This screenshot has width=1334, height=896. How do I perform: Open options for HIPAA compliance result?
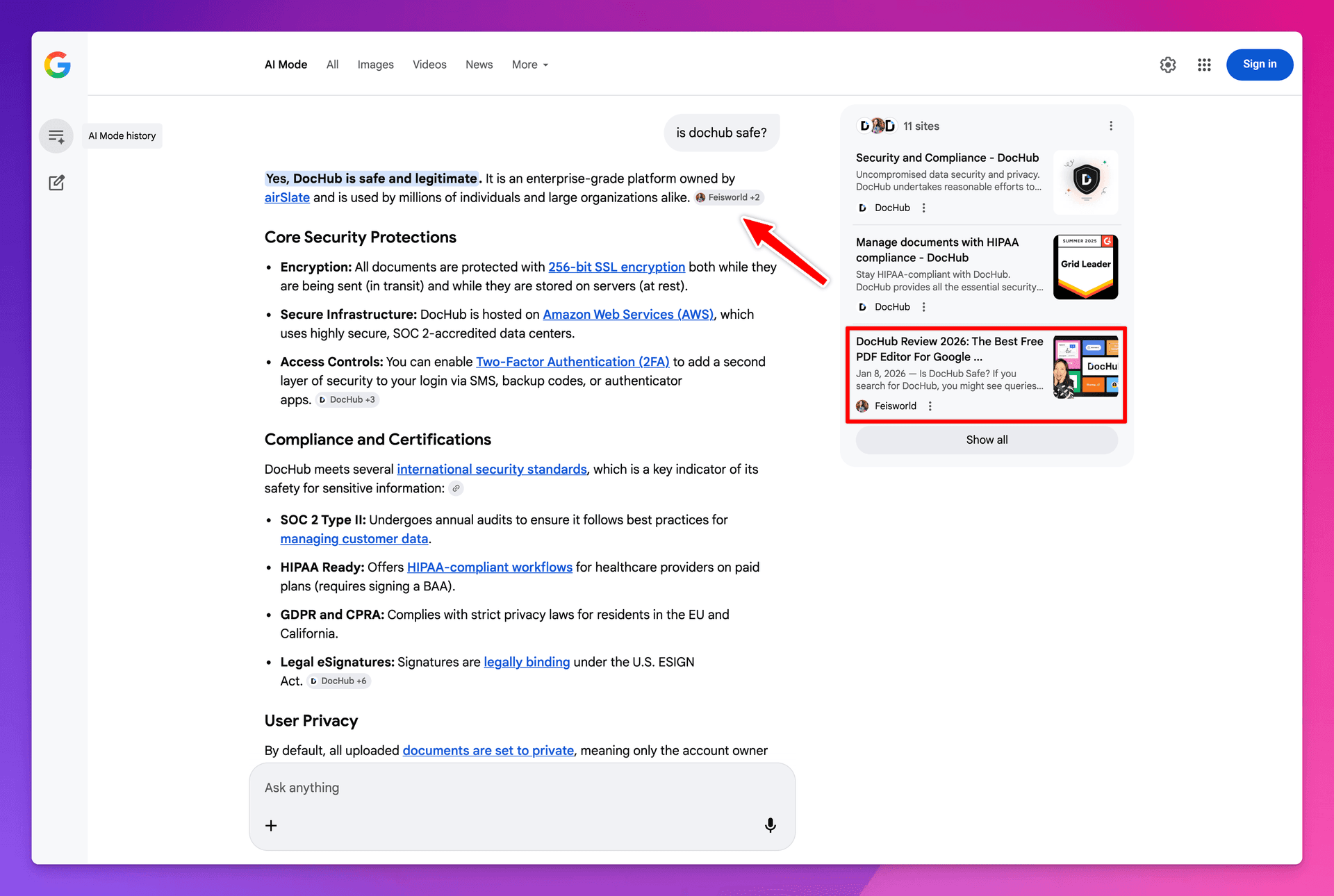[x=923, y=307]
